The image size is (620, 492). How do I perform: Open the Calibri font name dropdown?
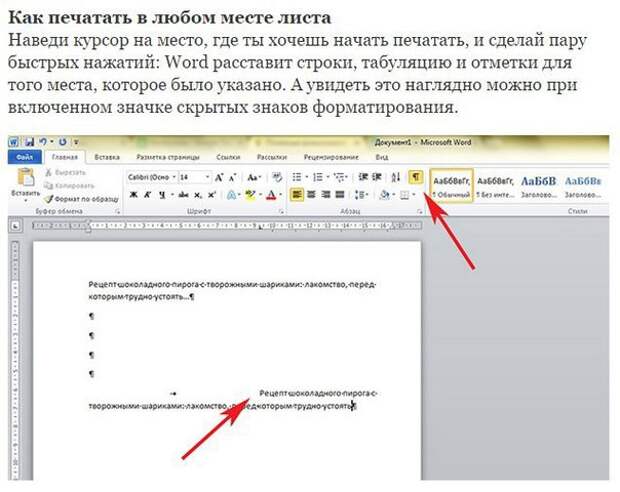[x=150, y=176]
